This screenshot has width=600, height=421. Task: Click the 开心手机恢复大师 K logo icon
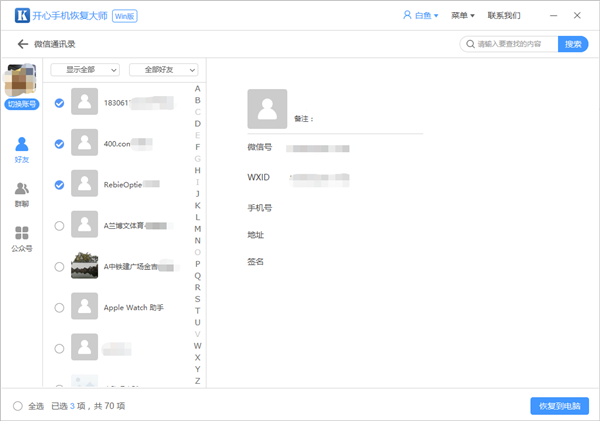pos(22,16)
